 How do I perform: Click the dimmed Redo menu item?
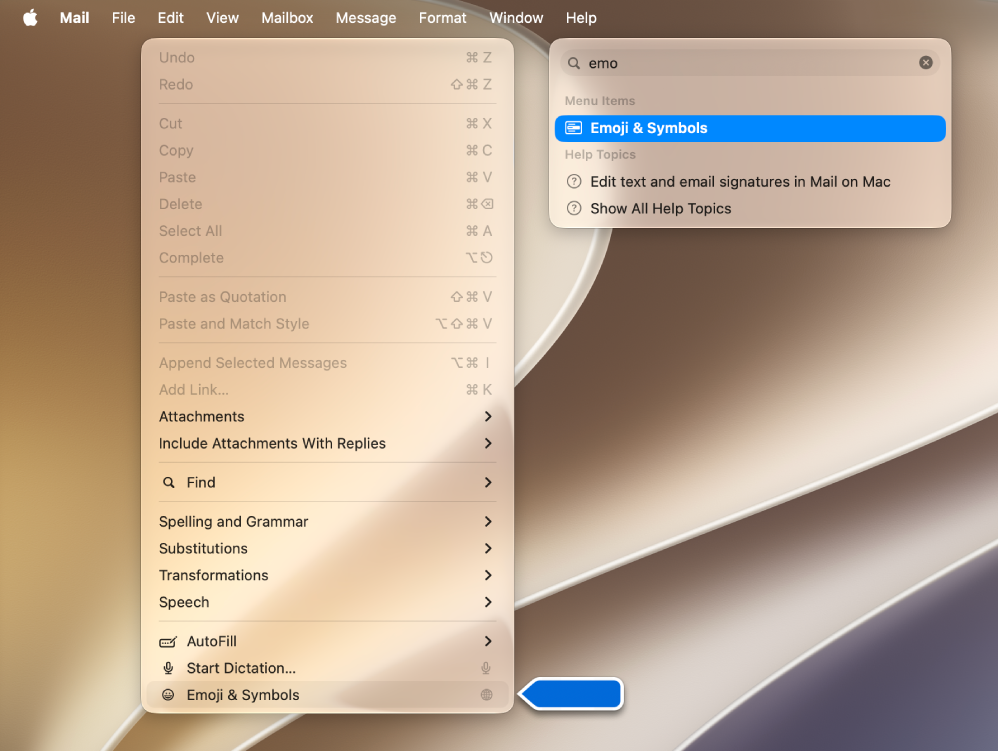327,84
